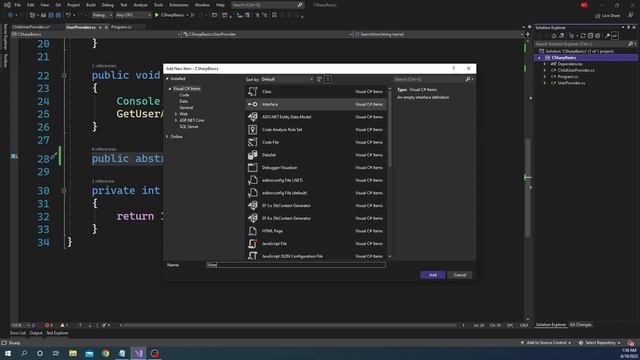Start debugging with green play icon
The height and width of the screenshot is (360, 640).
157,15
